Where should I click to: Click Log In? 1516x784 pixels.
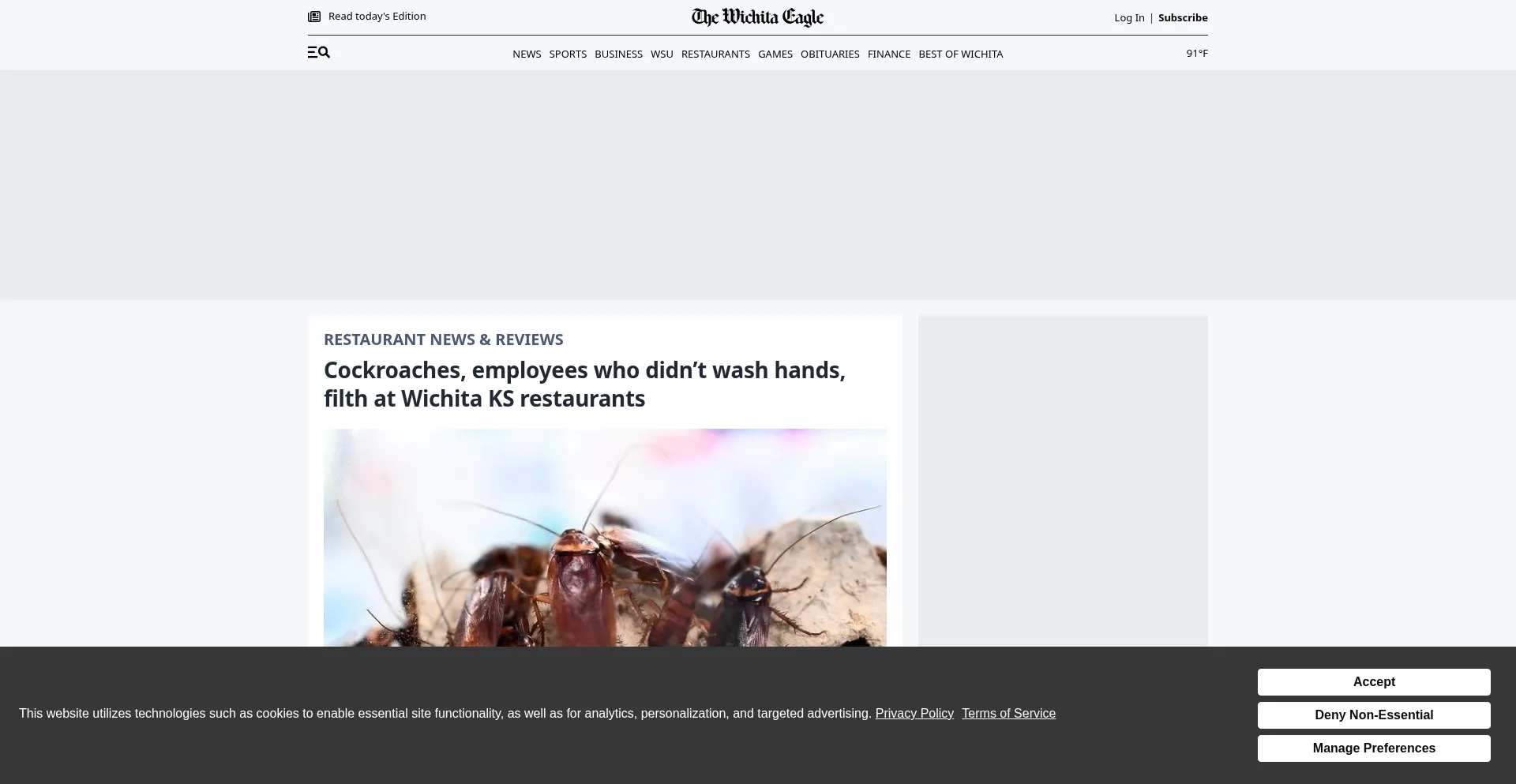click(1129, 17)
